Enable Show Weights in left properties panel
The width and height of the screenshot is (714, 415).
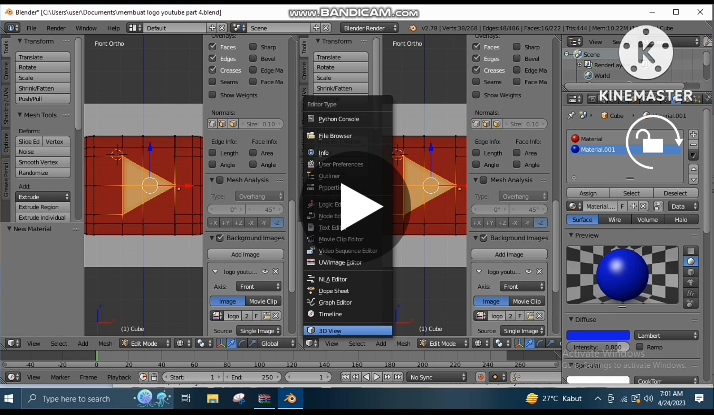213,95
